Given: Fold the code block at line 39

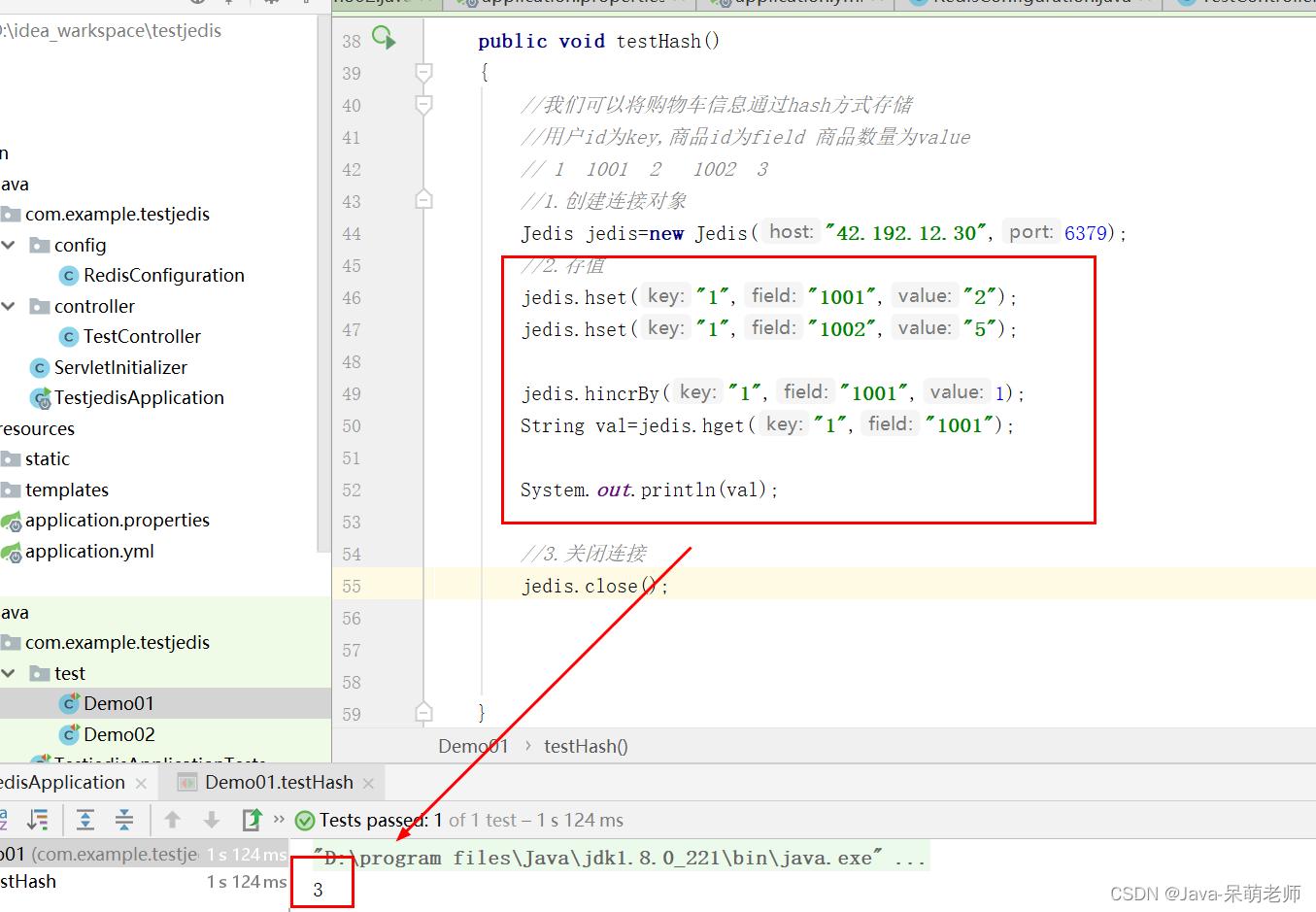Looking at the screenshot, I should (423, 73).
